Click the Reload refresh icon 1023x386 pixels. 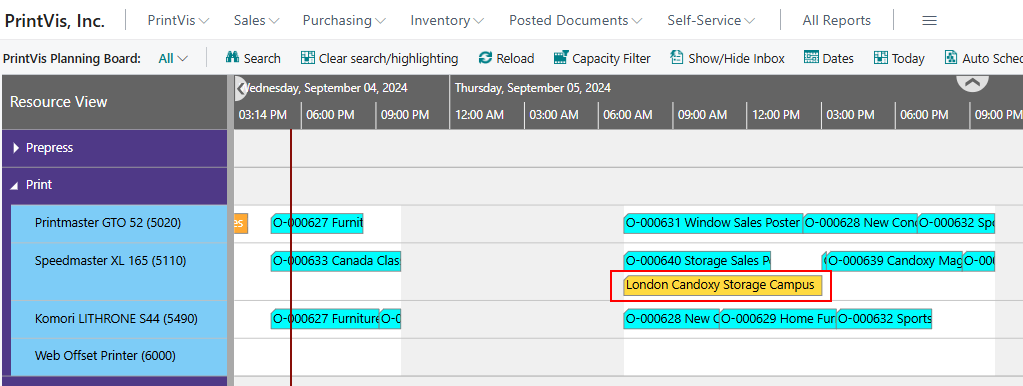(485, 58)
